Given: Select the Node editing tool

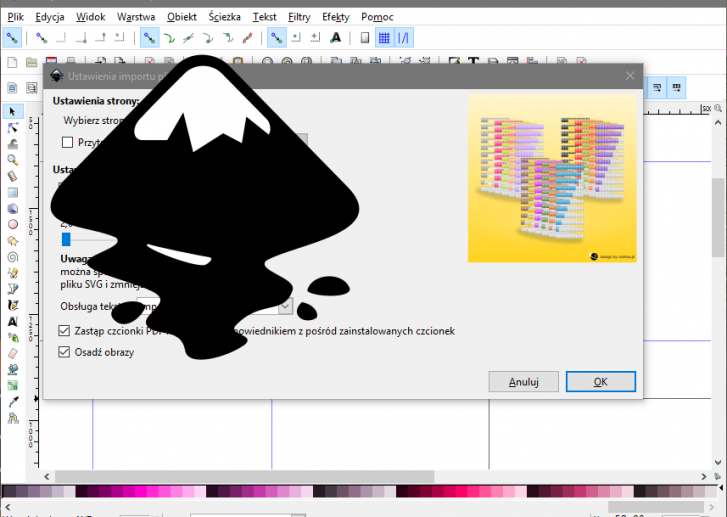Looking at the screenshot, I should tap(13, 128).
